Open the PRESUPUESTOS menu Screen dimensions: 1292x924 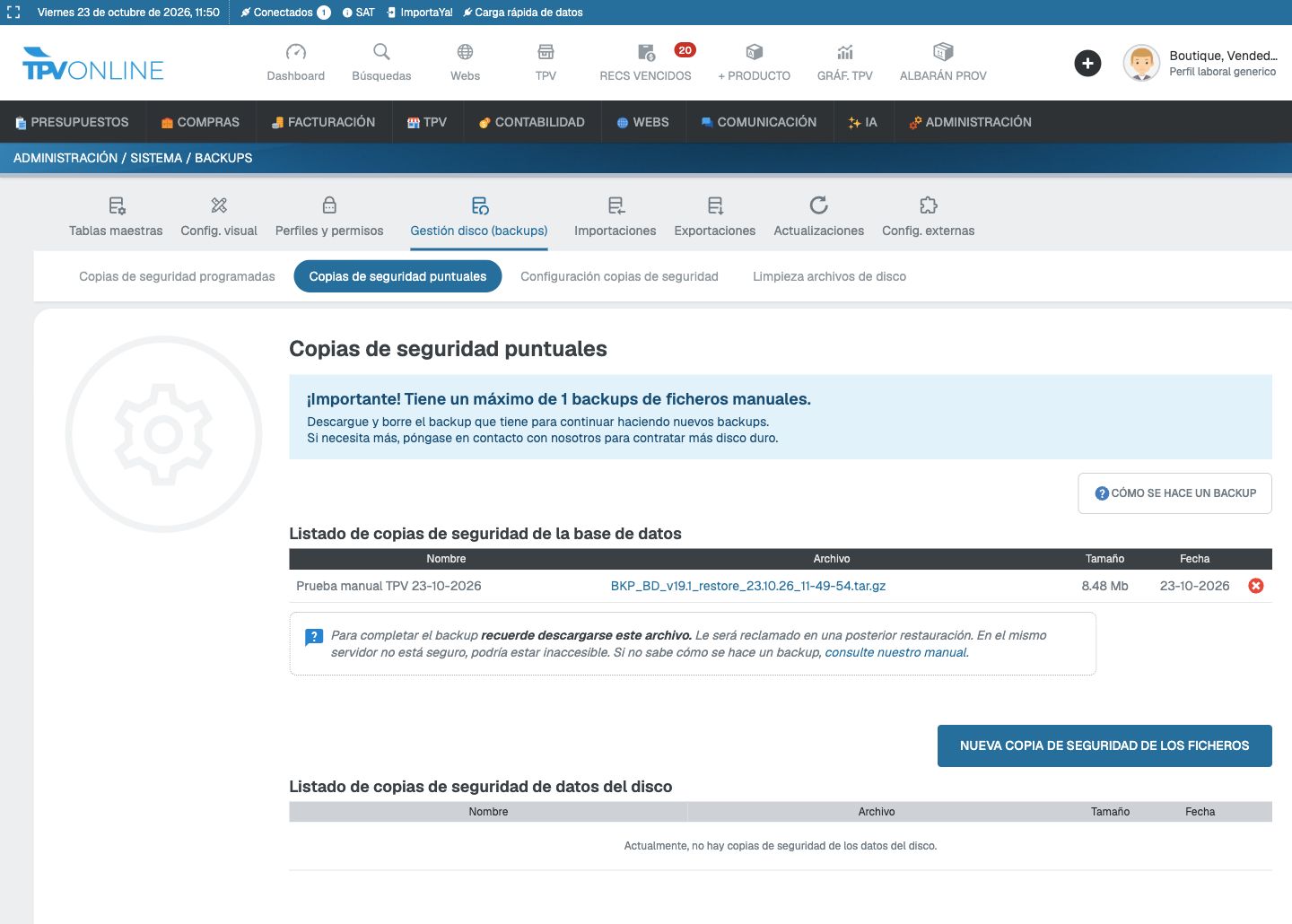pyautogui.click(x=72, y=122)
